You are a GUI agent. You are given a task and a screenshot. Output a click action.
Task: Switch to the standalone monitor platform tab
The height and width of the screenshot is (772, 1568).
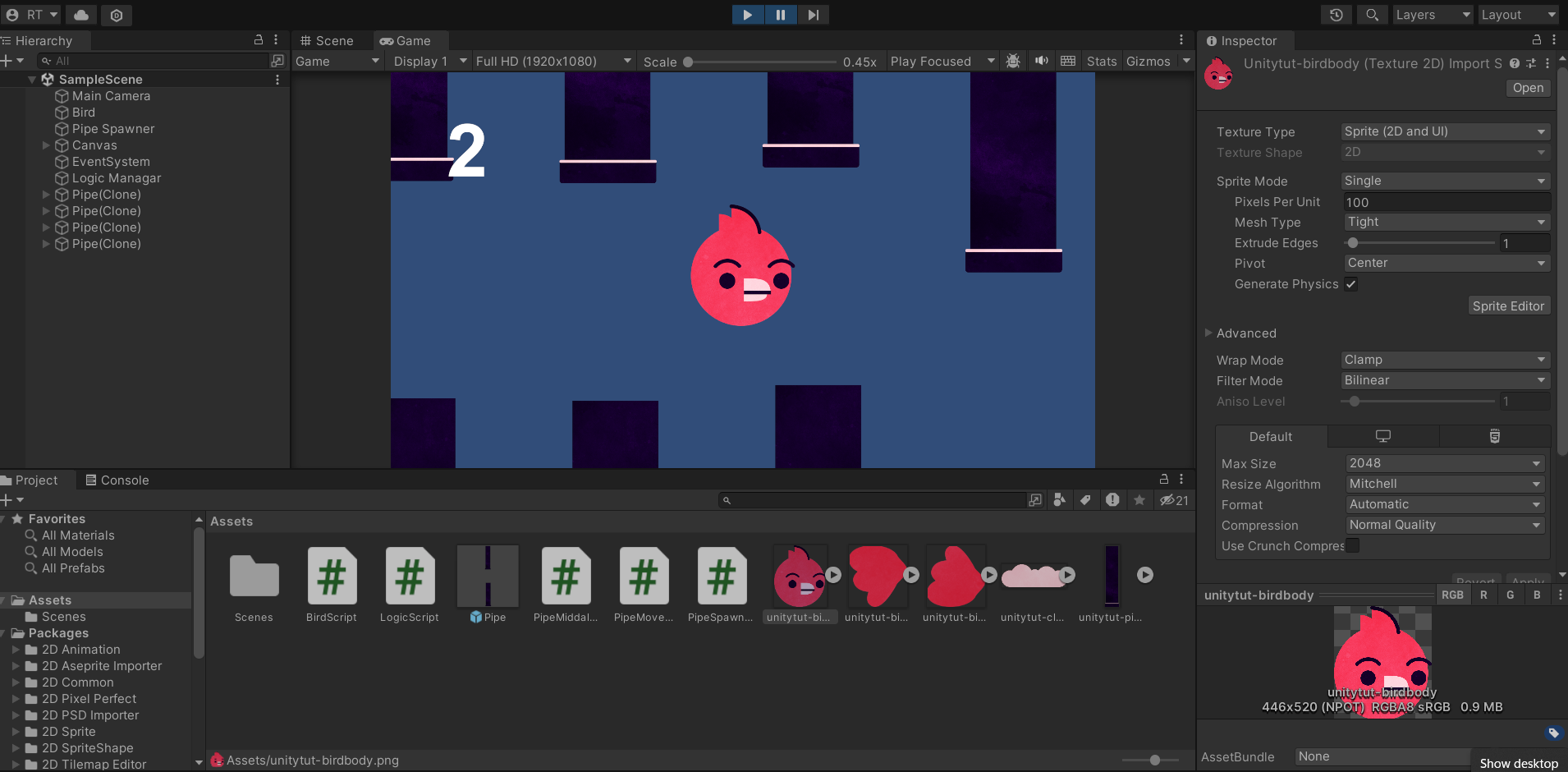(1383, 437)
